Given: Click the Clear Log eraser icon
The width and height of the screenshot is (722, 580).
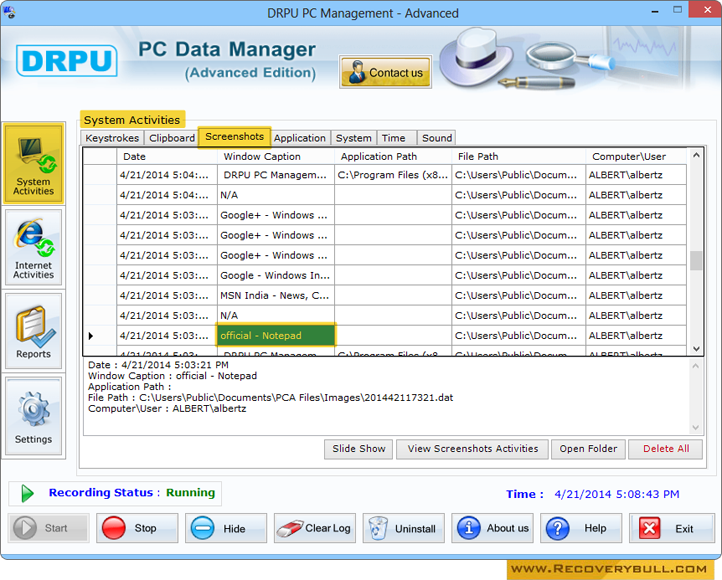Looking at the screenshot, I should 290,528.
